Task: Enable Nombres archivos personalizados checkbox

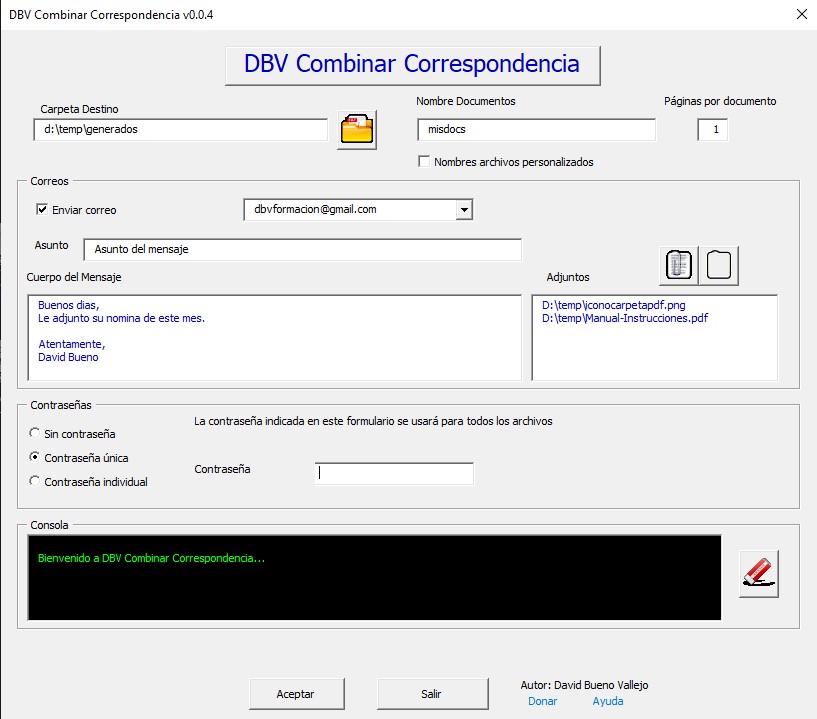Action: click(x=424, y=162)
